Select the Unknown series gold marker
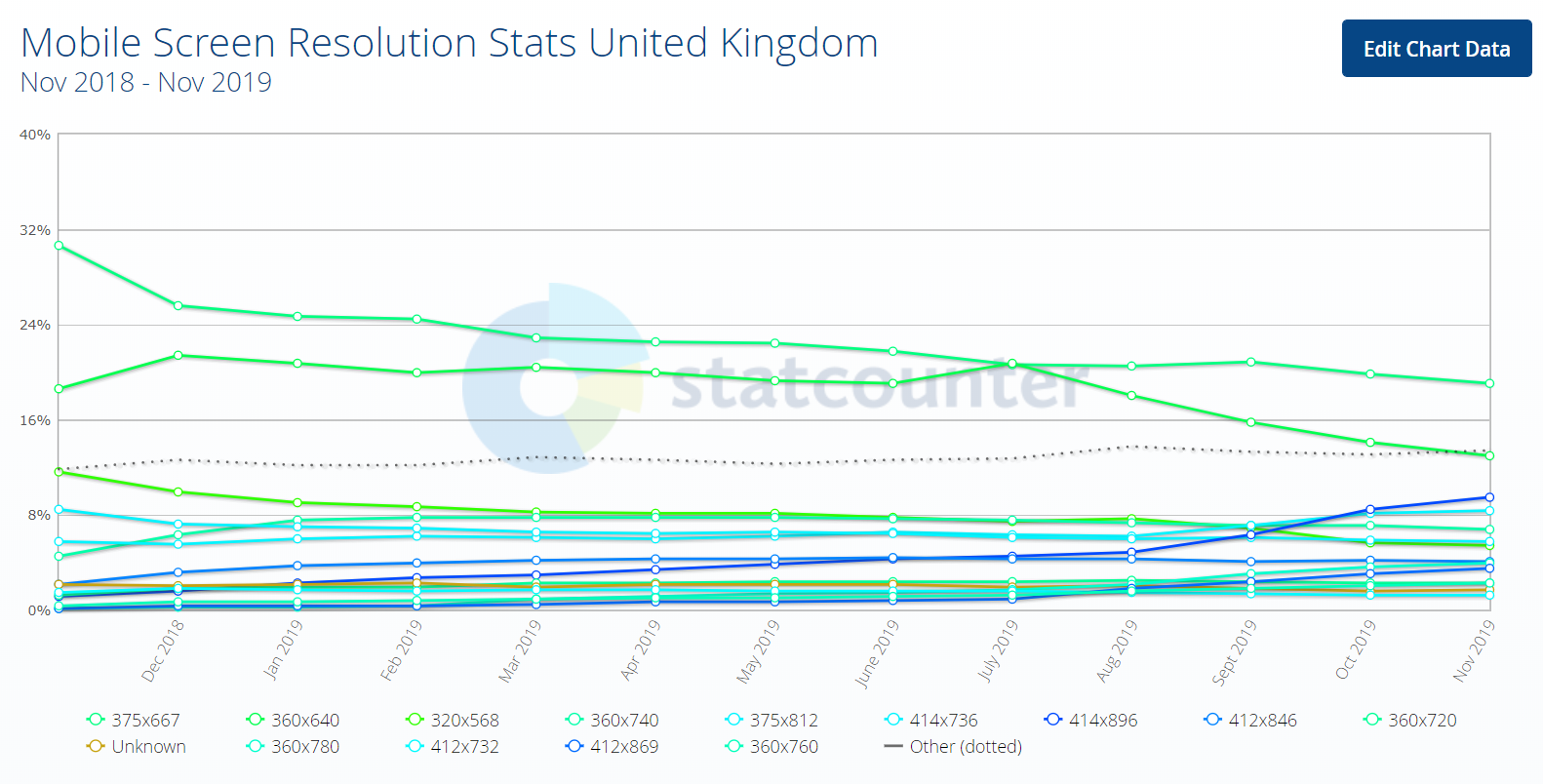This screenshot has width=1543, height=784. (95, 746)
